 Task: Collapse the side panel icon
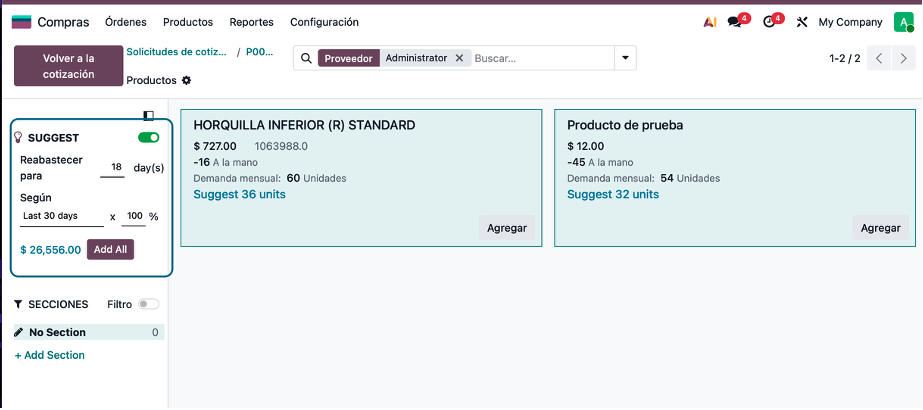[x=149, y=115]
